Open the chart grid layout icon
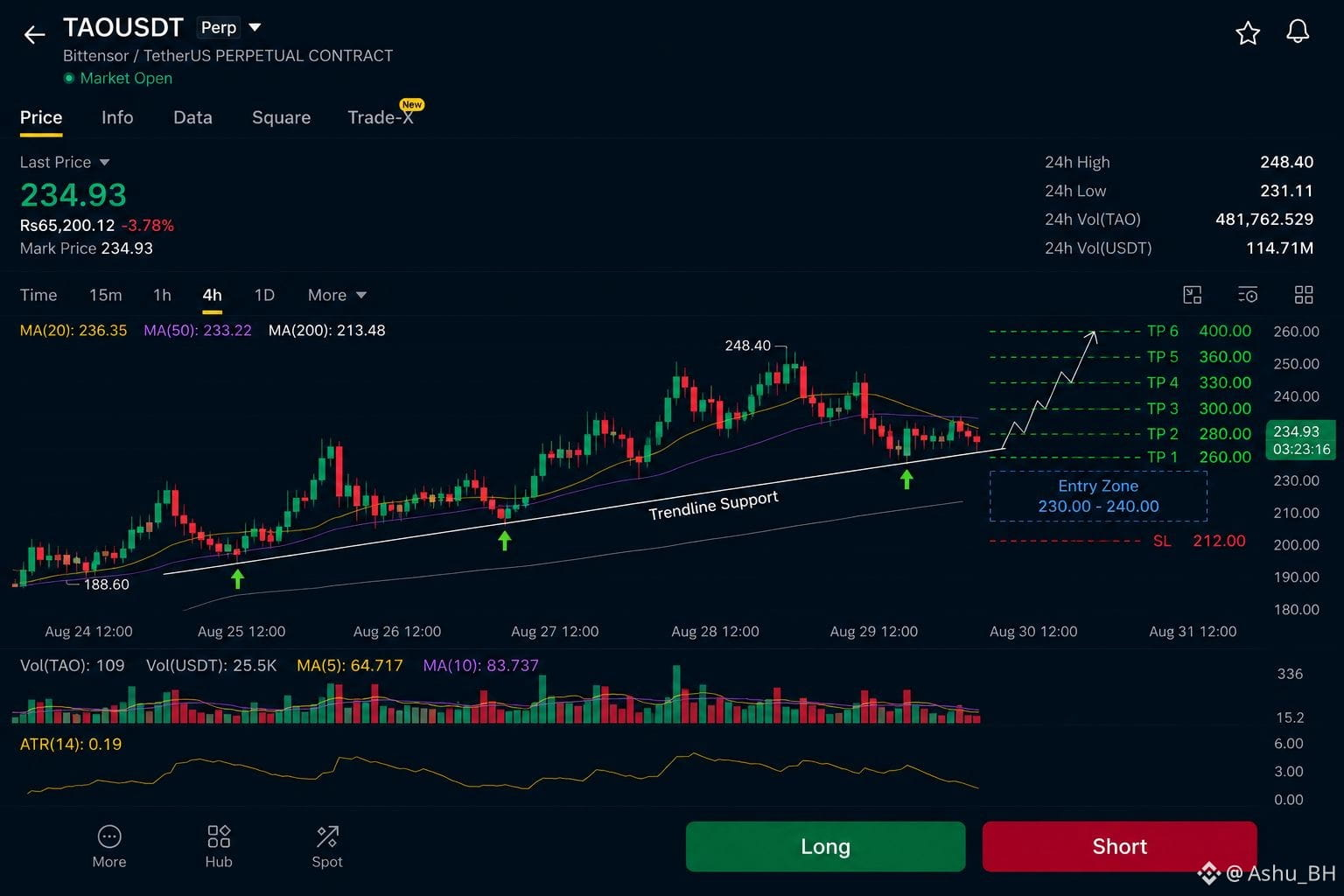Image resolution: width=1344 pixels, height=896 pixels. coord(1304,295)
